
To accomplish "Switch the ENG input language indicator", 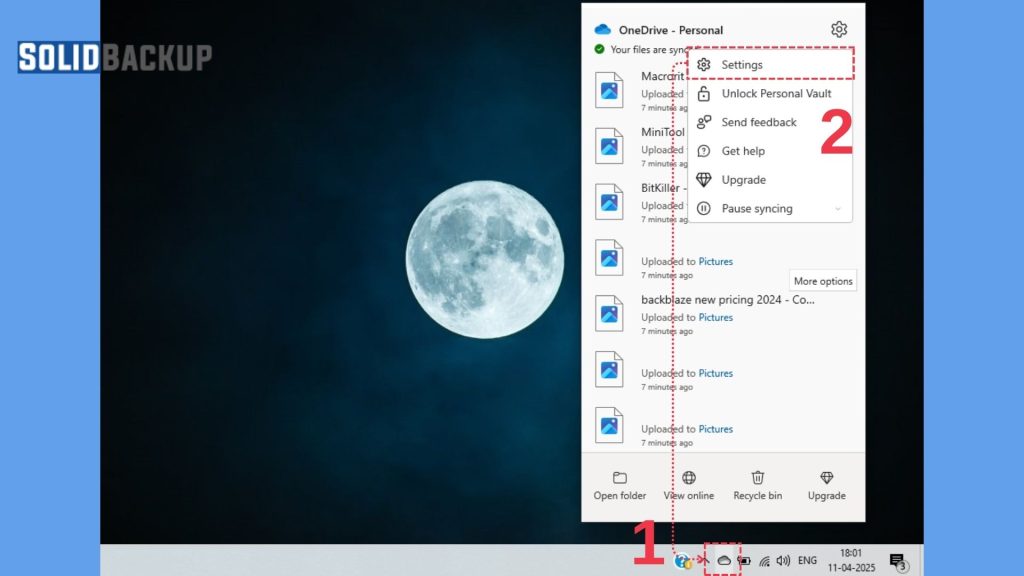I will pos(807,560).
